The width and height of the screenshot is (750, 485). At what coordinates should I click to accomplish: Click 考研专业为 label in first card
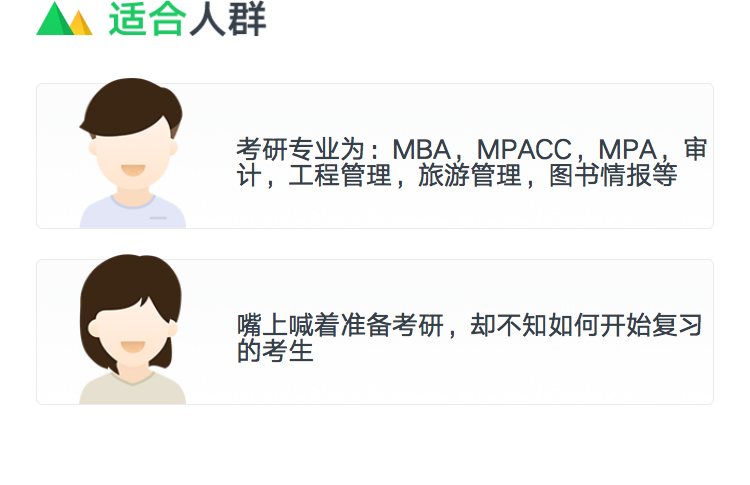pos(301,149)
